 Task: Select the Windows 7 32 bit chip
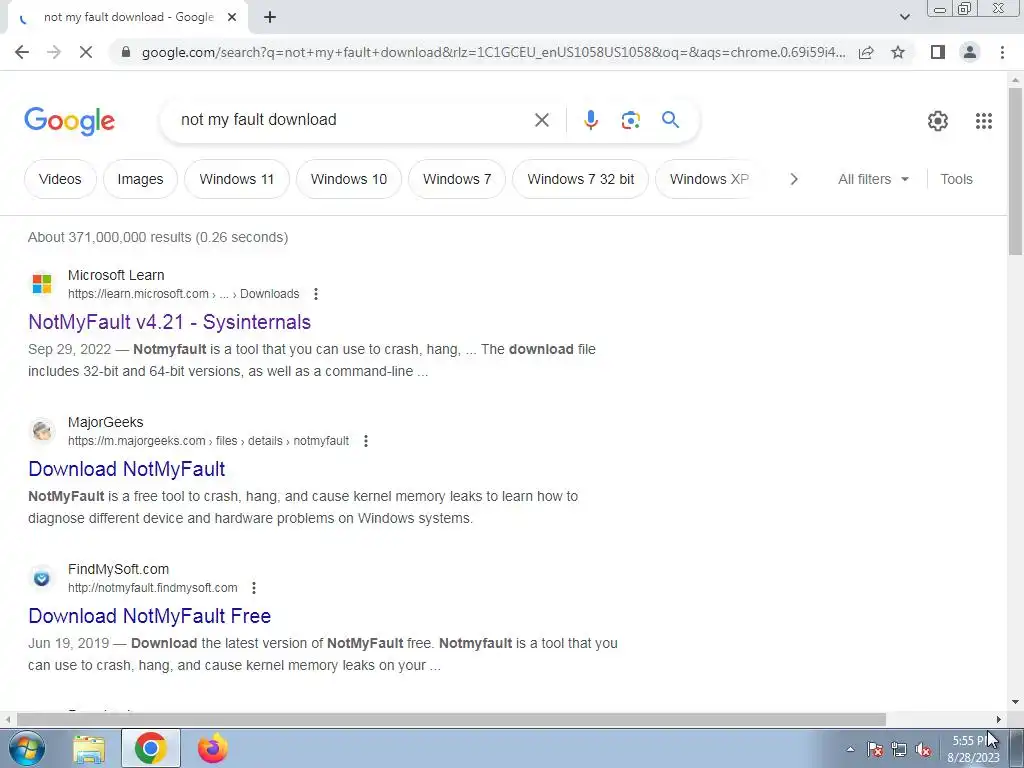click(581, 179)
